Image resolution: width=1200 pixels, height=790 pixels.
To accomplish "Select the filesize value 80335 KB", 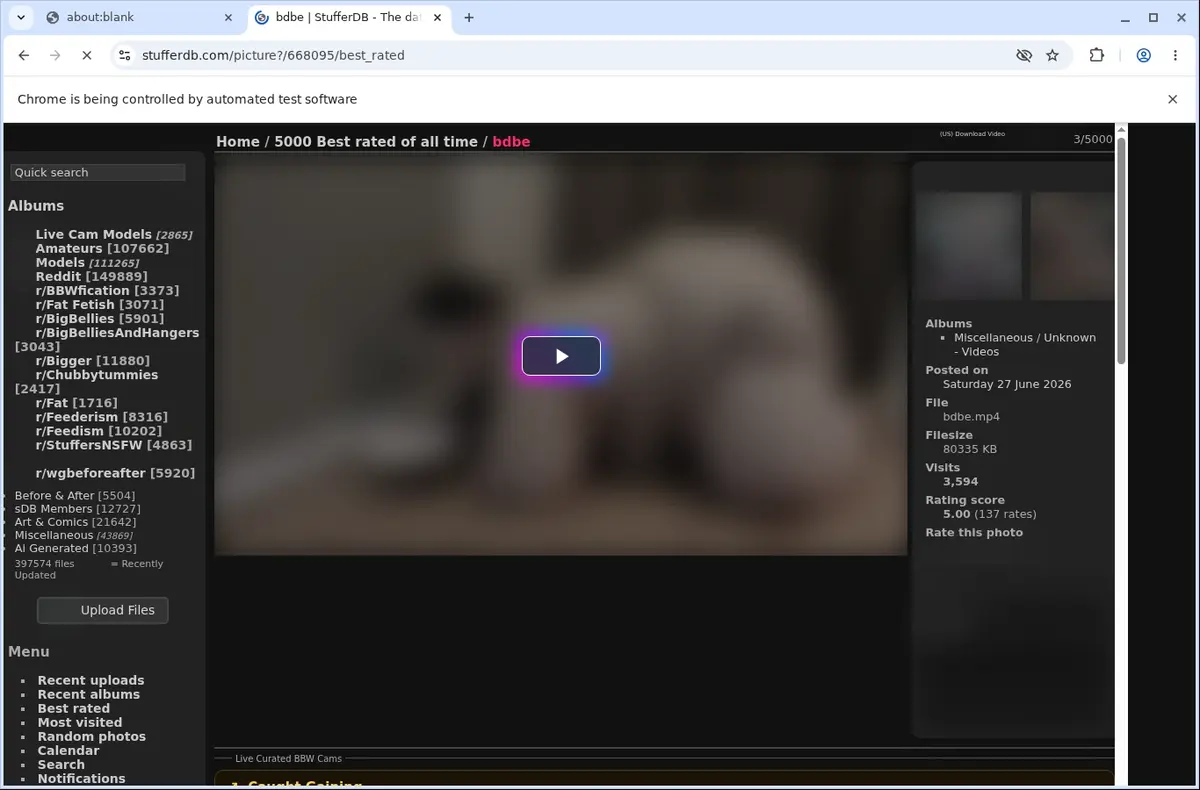I will (970, 449).
